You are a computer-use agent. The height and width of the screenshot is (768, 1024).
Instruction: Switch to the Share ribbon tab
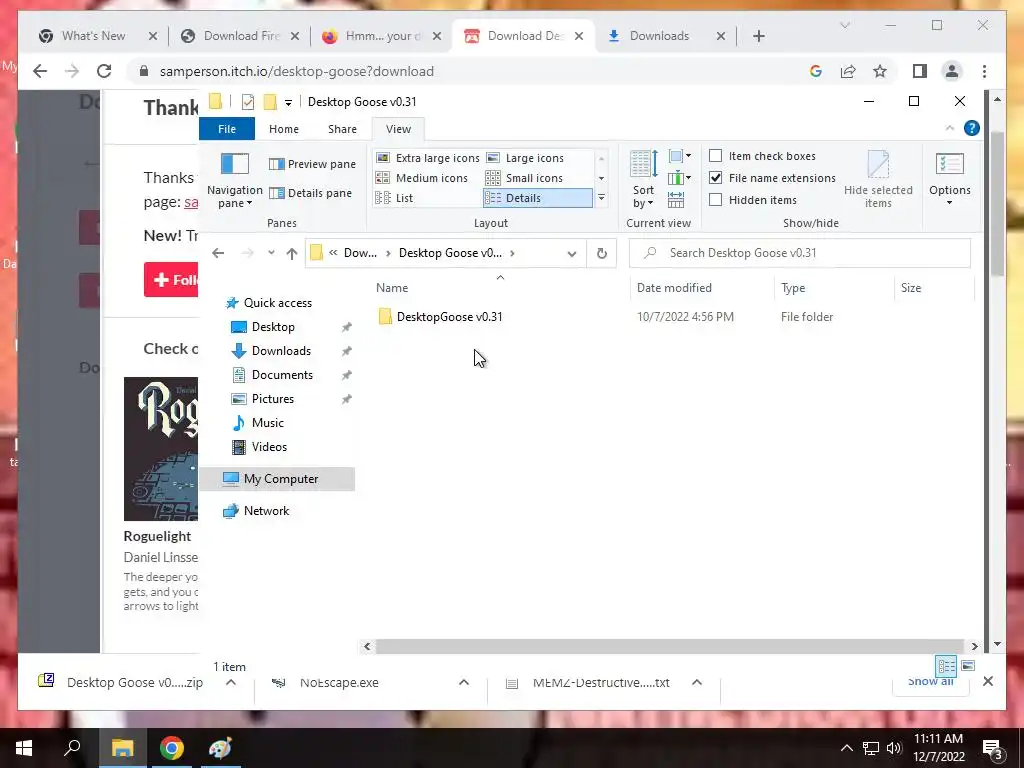tap(342, 129)
